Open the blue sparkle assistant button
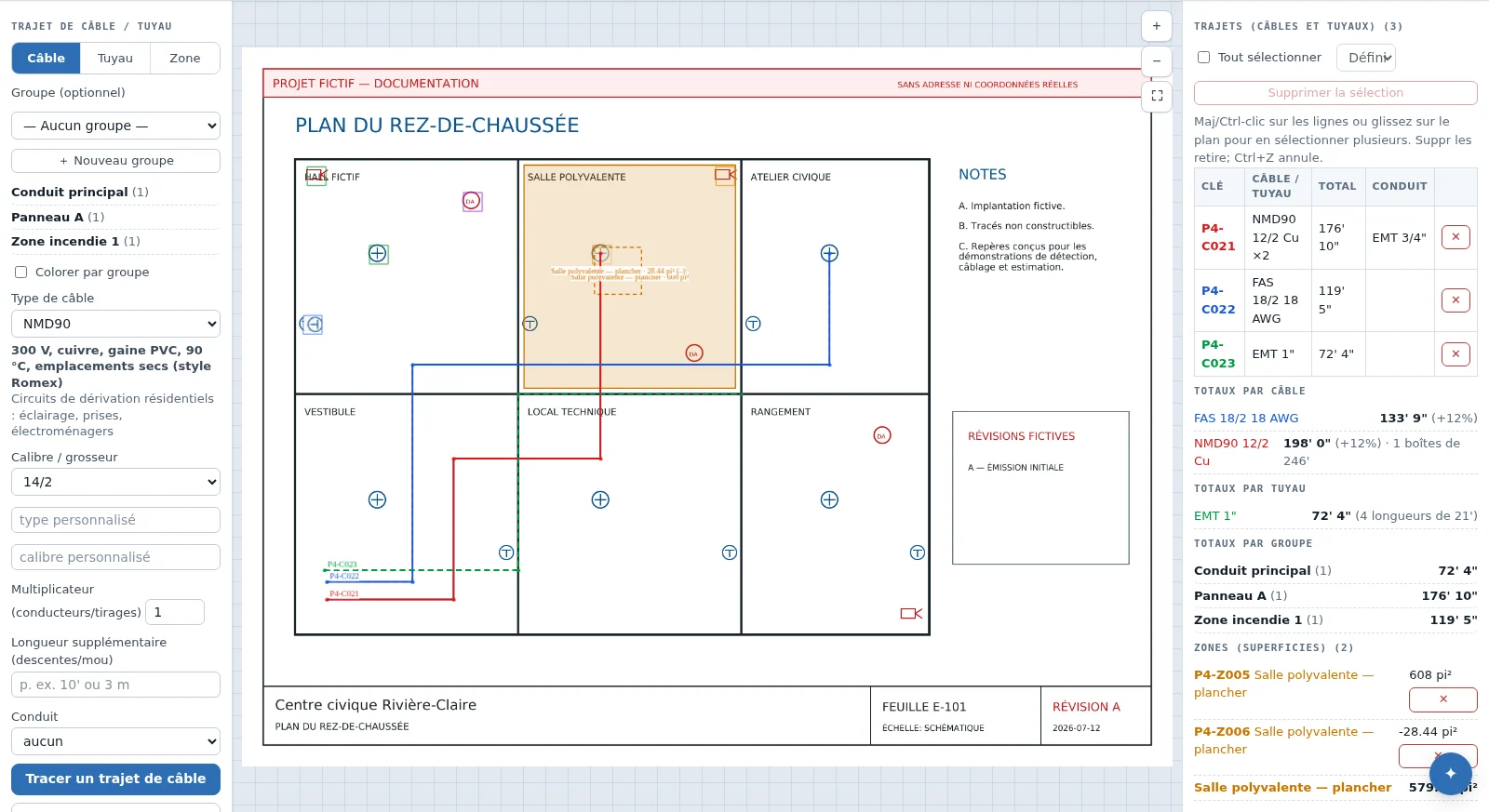Image resolution: width=1489 pixels, height=812 pixels. coord(1451,774)
